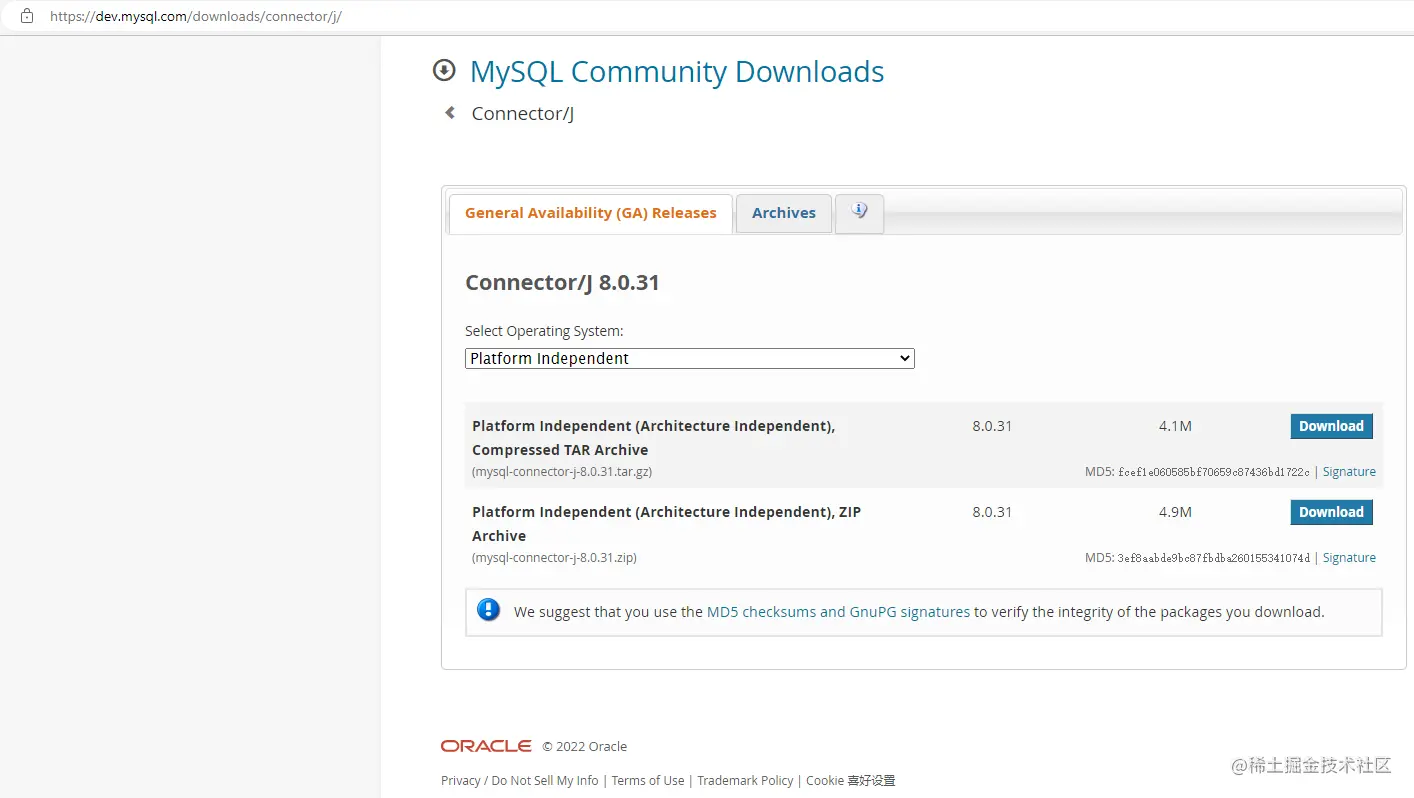Viewport: 1414px width, 798px height.
Task: Download the ZIP Archive
Action: click(x=1331, y=512)
